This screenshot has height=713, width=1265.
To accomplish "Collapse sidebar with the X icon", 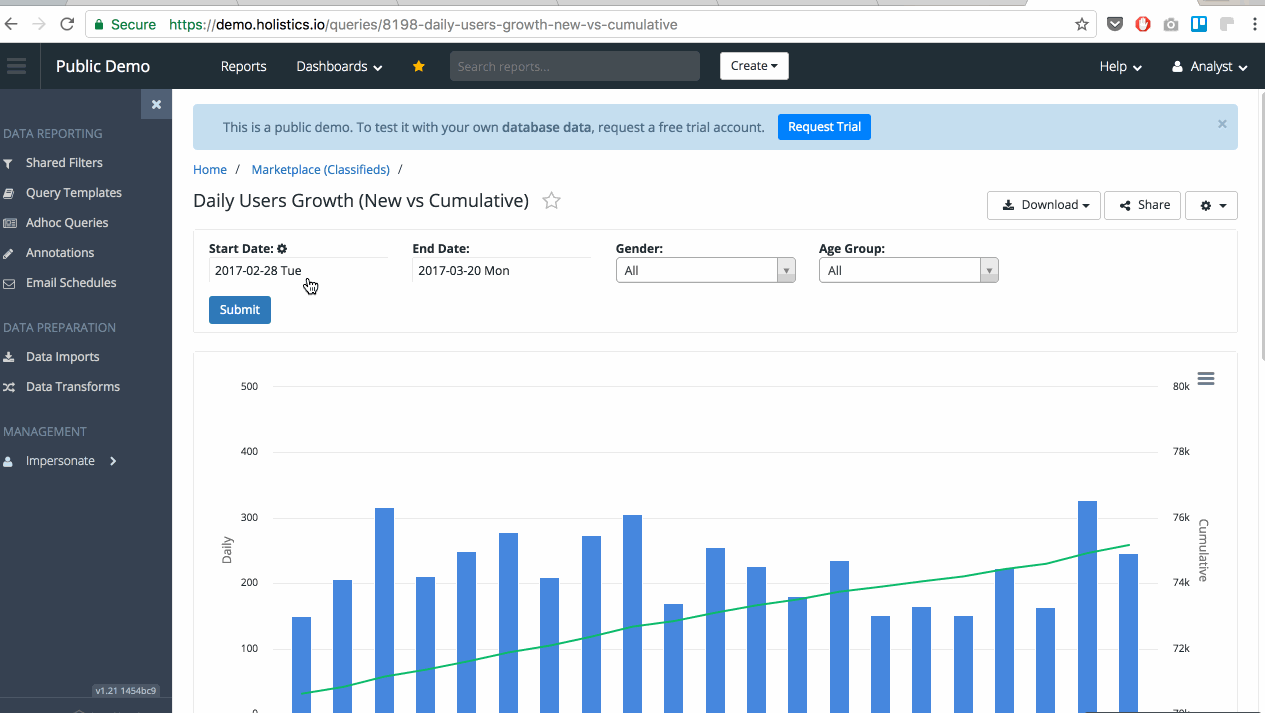I will pyautogui.click(x=156, y=104).
